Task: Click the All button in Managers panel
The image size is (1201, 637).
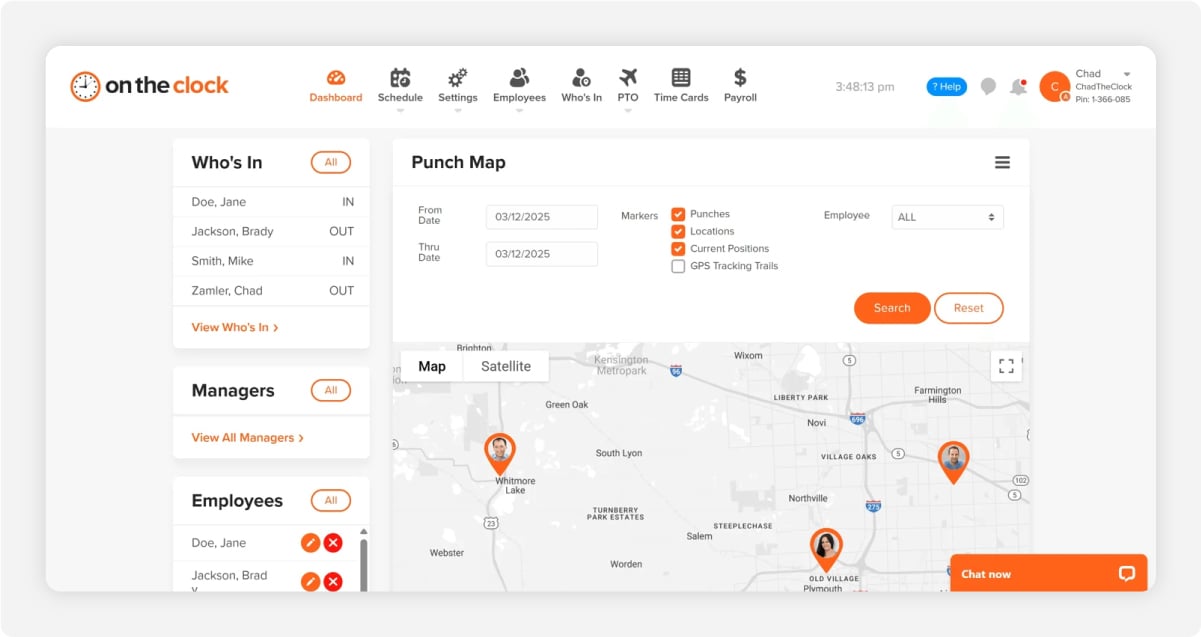Action: pyautogui.click(x=331, y=390)
